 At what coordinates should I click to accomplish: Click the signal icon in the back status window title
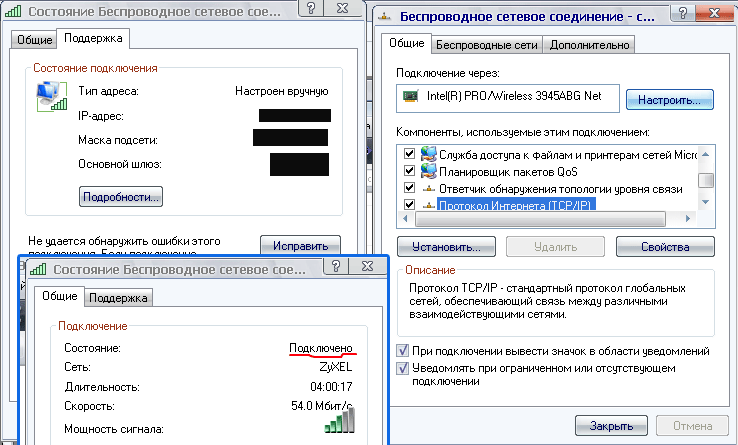pos(13,11)
